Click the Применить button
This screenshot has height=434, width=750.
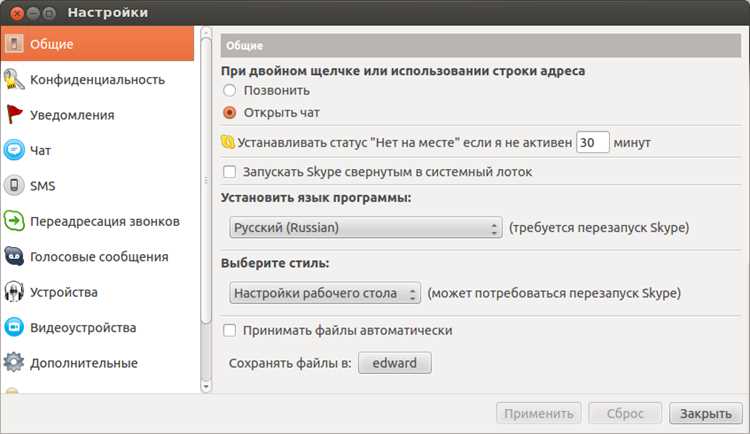click(x=539, y=413)
